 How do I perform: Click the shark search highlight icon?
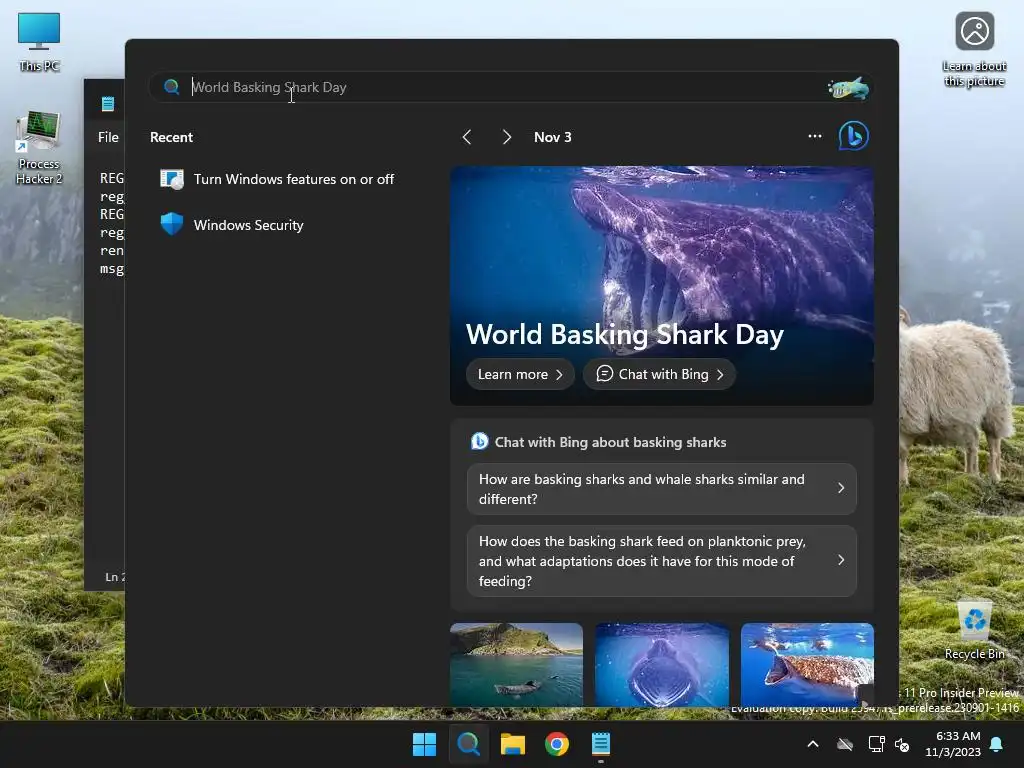[x=848, y=88]
